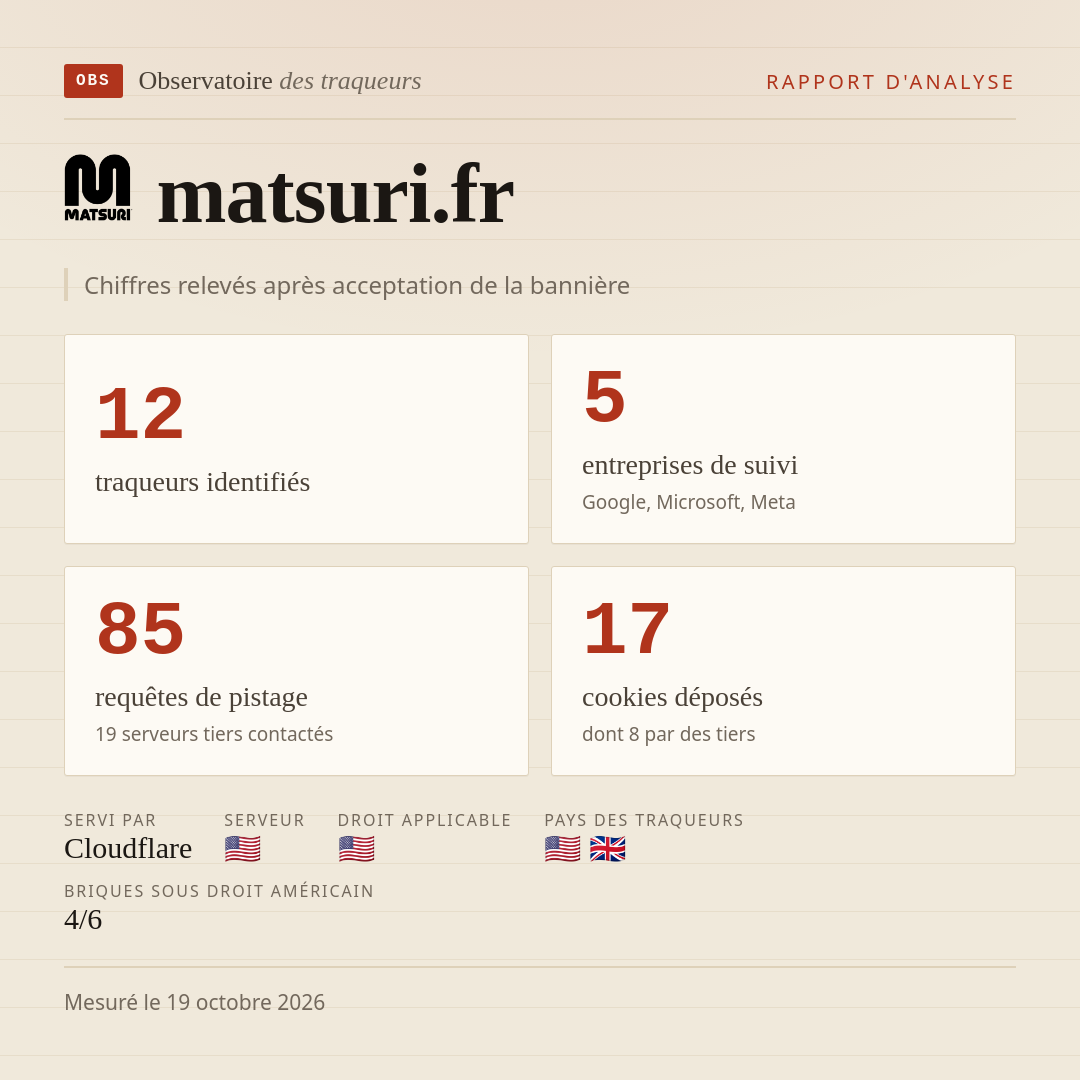Click the UK flag under Pays des traqueurs

[x=608, y=849]
